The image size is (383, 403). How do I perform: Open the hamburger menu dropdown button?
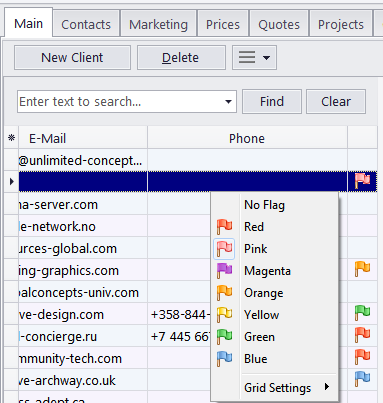click(254, 58)
